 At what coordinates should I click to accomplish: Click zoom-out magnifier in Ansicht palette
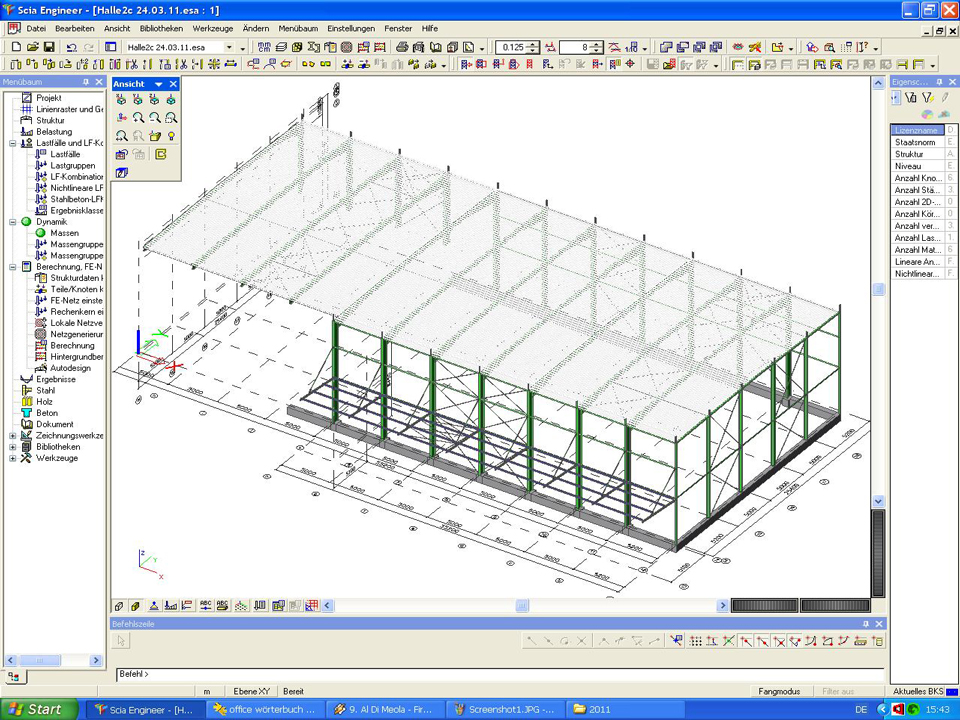(155, 117)
